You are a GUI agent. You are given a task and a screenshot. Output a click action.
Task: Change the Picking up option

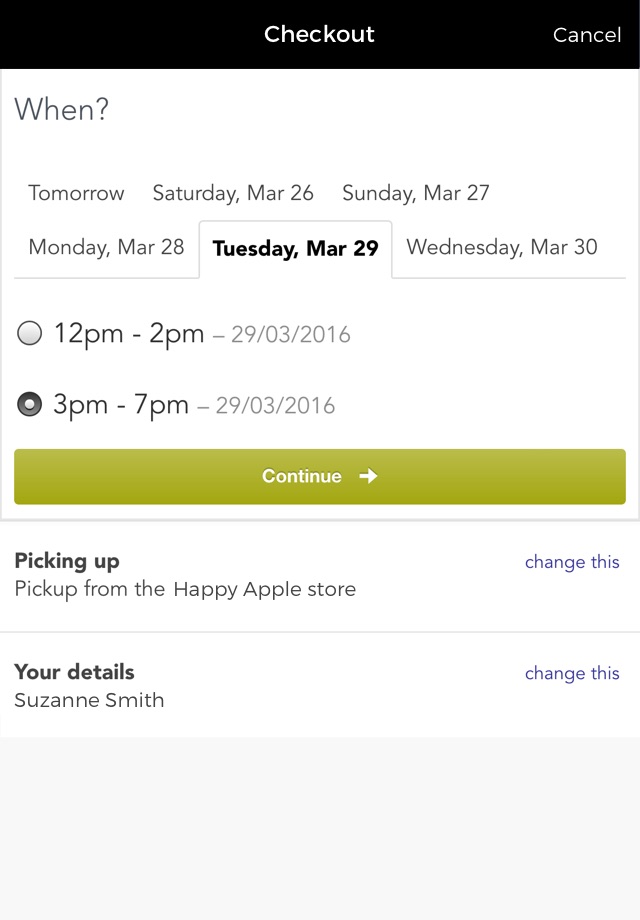[x=572, y=562]
